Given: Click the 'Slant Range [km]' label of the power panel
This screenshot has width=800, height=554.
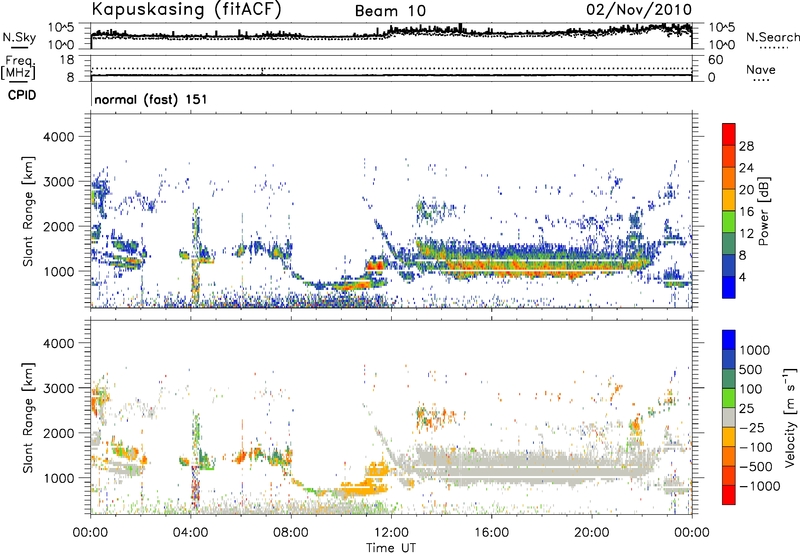Looking at the screenshot, I should (29, 211).
